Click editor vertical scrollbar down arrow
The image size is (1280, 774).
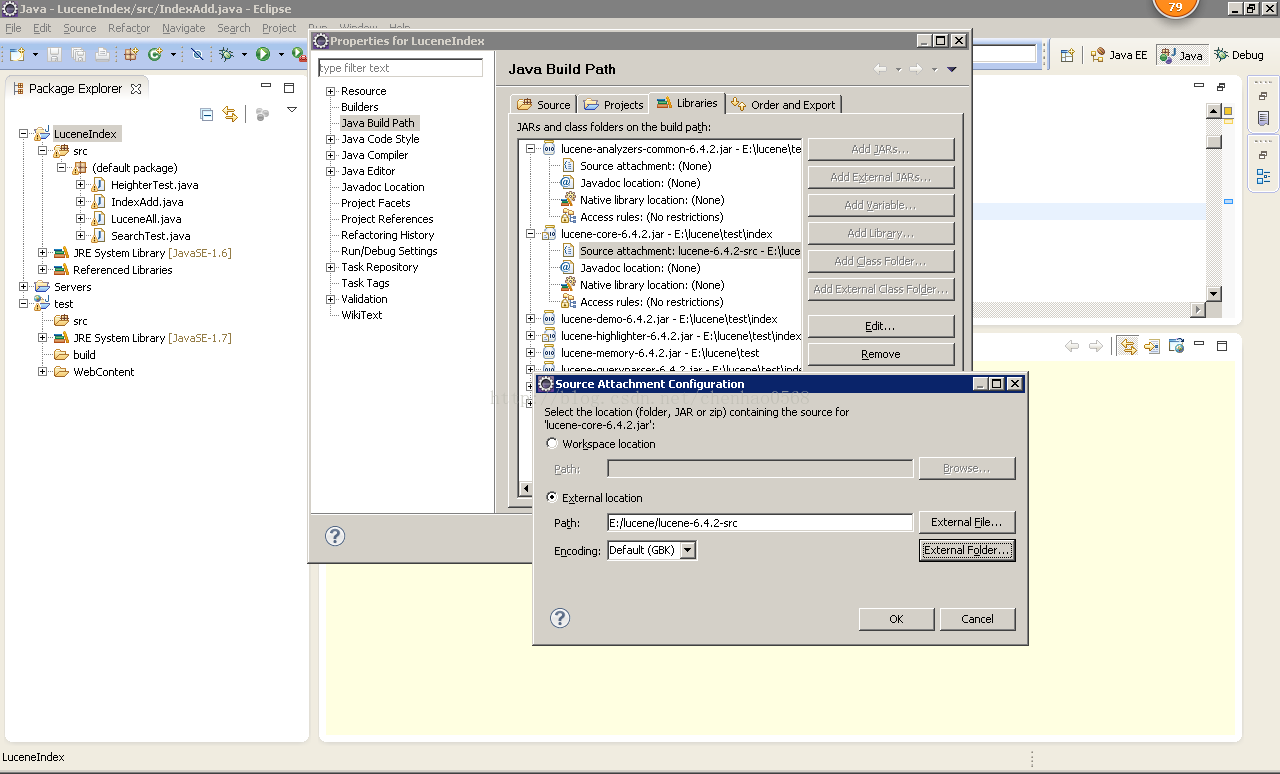coord(1214,294)
